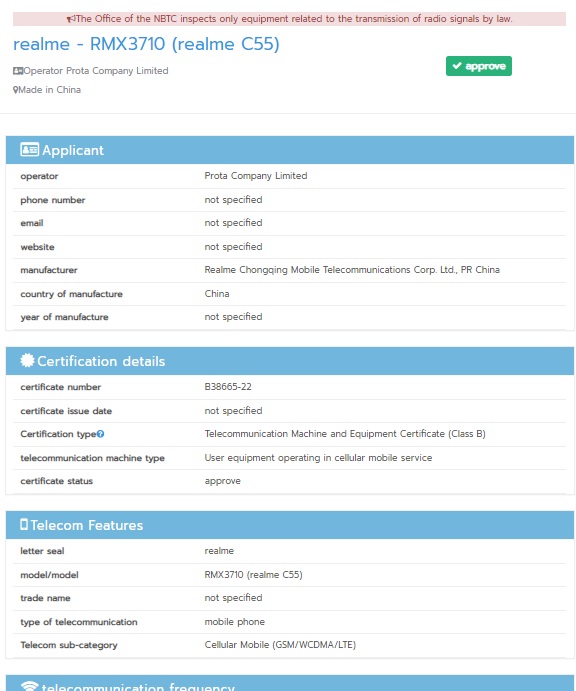Select the phone number 'not specified' value
The height and width of the screenshot is (691, 576).
(233, 200)
